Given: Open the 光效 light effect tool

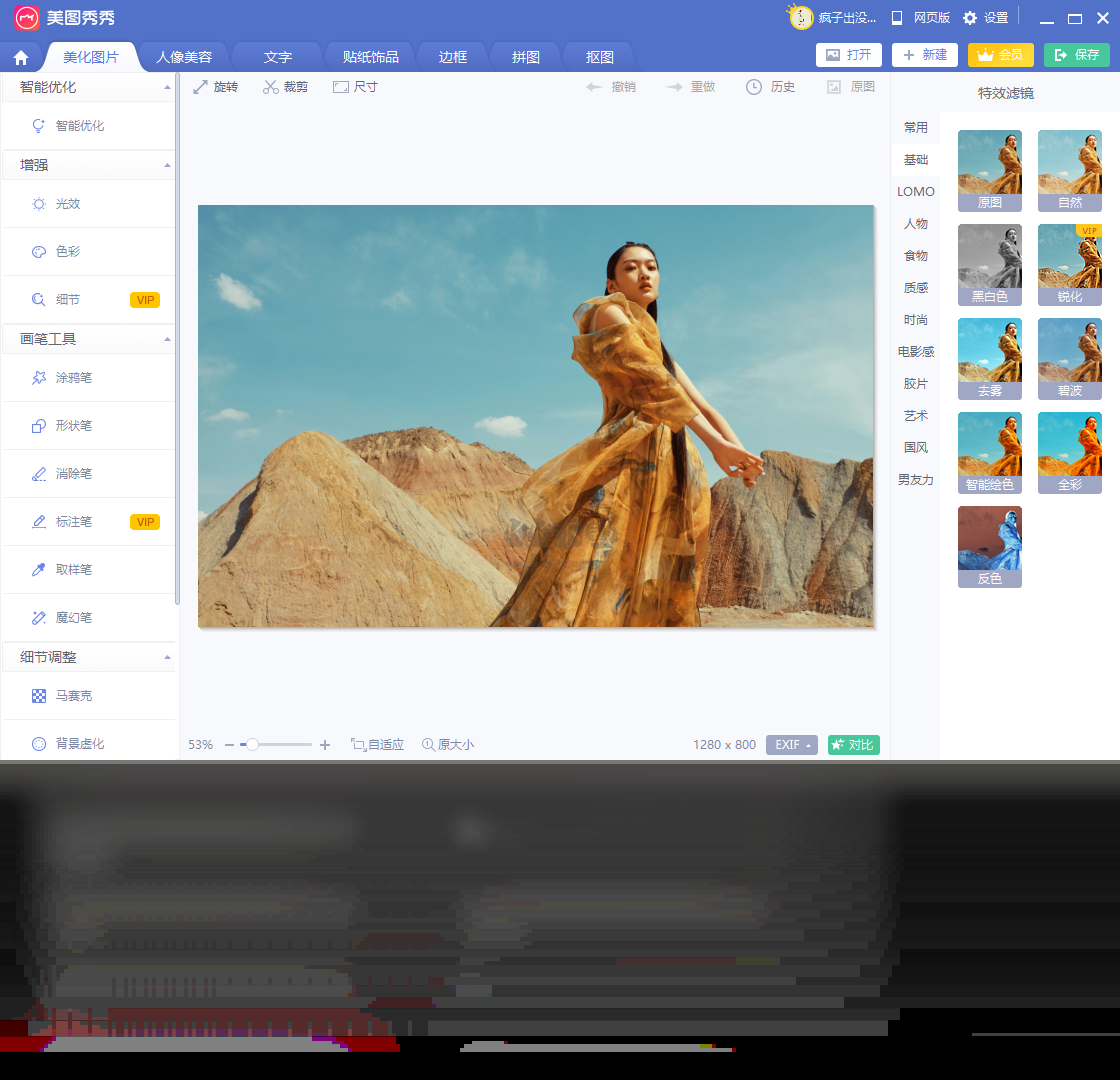Looking at the screenshot, I should pos(67,203).
